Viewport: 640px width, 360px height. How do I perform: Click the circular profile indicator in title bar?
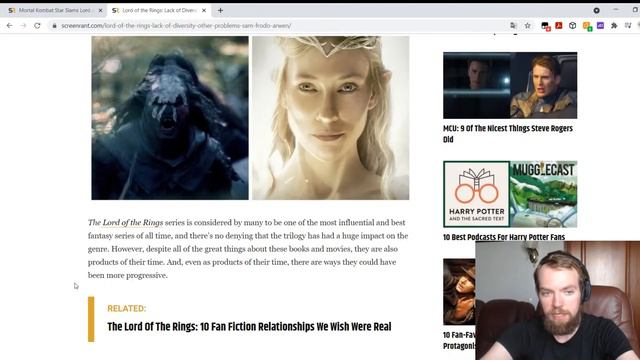tap(596, 10)
